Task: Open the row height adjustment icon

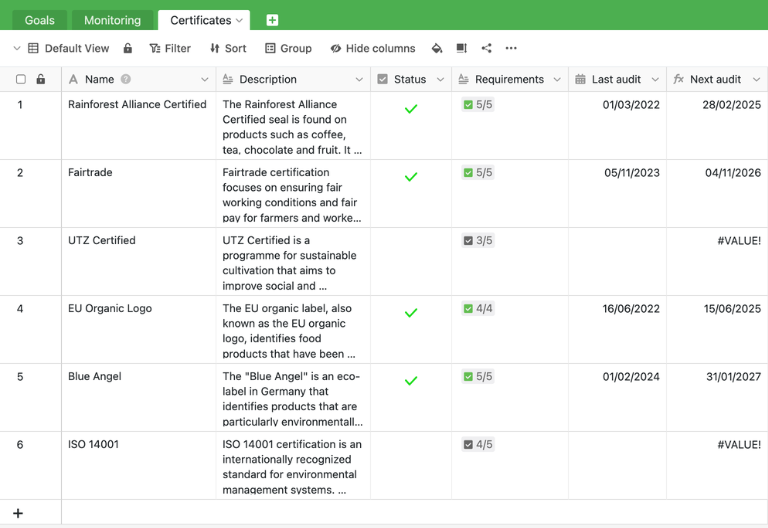Action: (x=461, y=48)
